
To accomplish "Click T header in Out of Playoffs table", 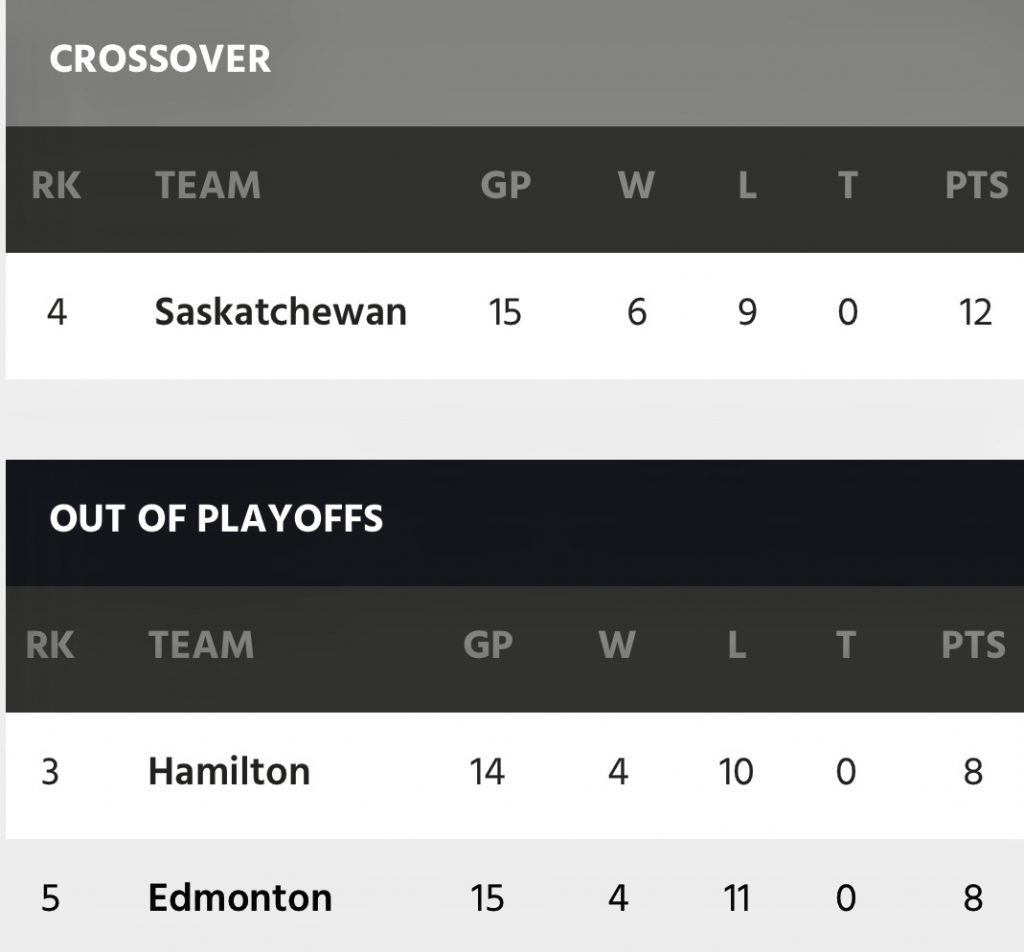I will click(846, 646).
